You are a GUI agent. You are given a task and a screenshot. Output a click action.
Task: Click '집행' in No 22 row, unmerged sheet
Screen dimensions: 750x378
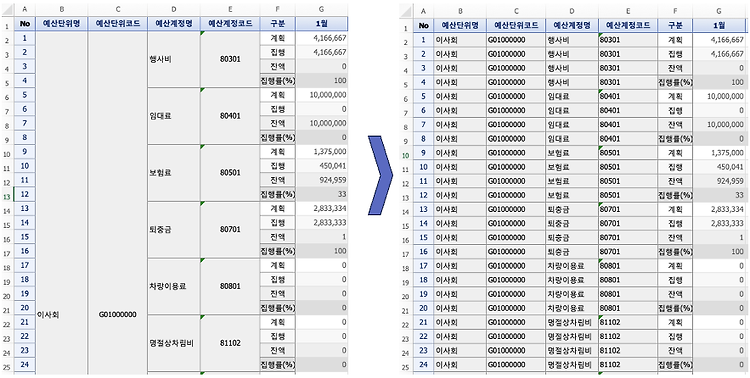point(675,337)
